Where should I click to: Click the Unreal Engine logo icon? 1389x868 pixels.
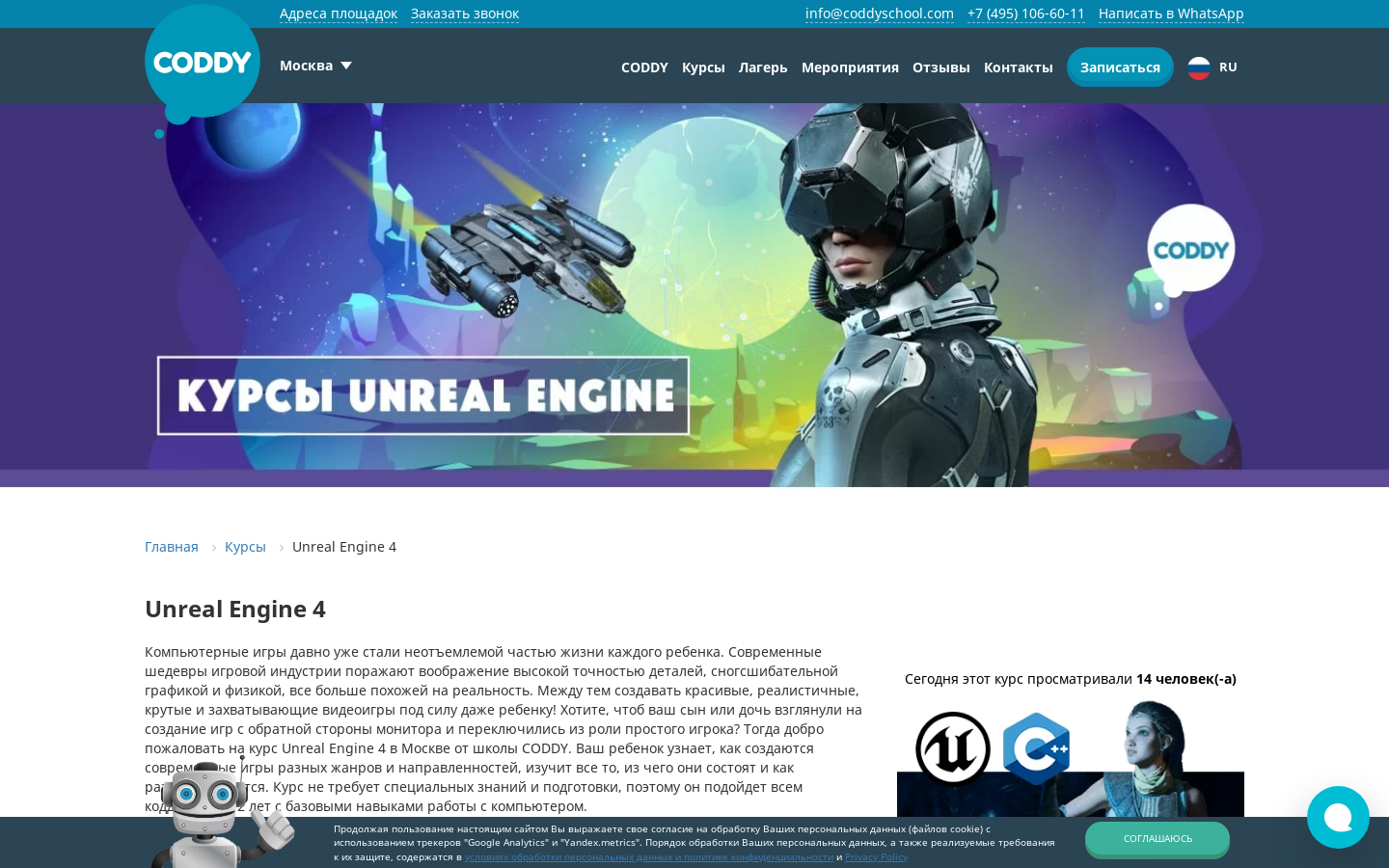click(x=953, y=748)
